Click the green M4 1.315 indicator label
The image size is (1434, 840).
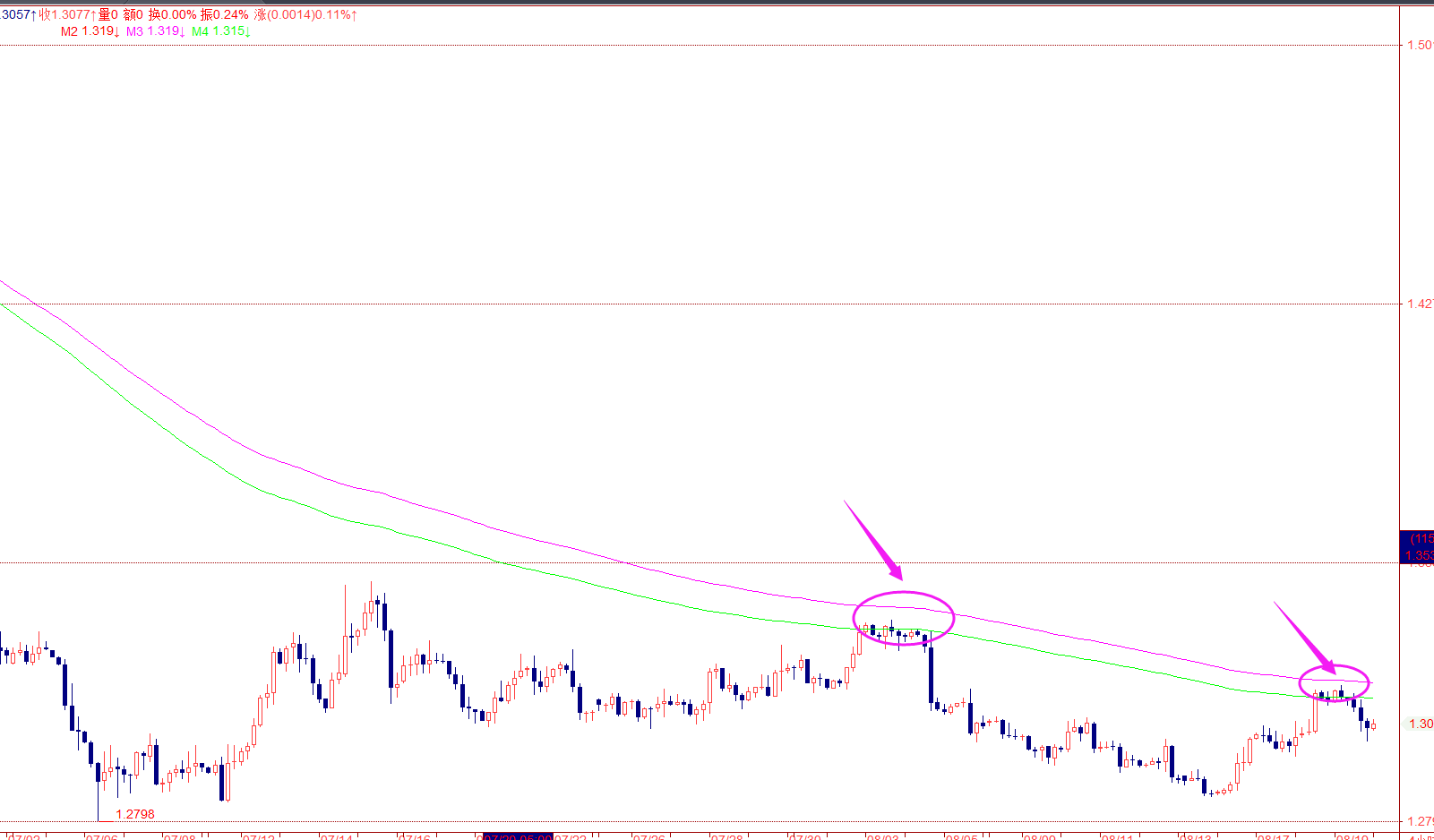pos(220,31)
